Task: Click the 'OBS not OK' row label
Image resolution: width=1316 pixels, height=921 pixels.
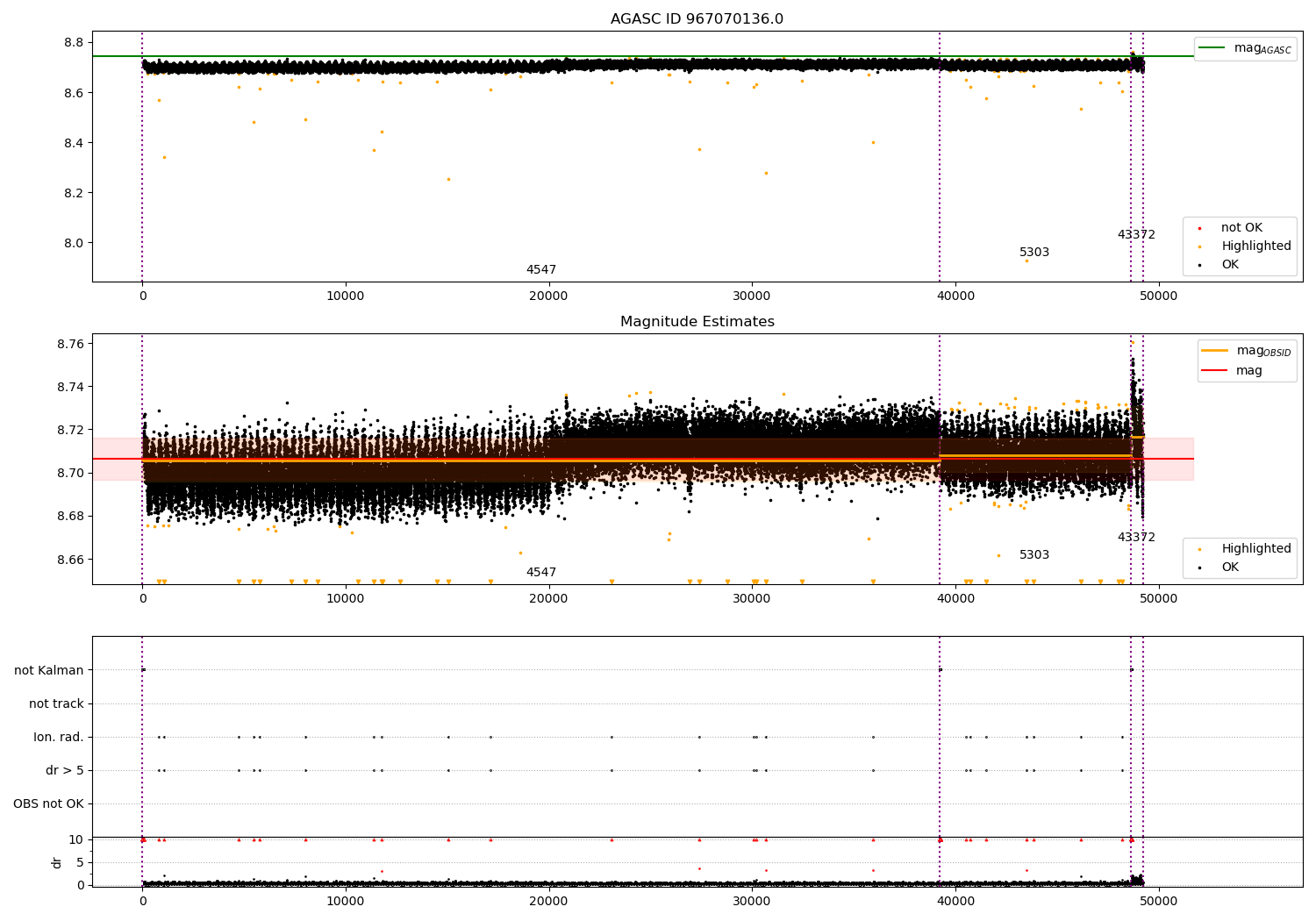Action: (x=49, y=803)
